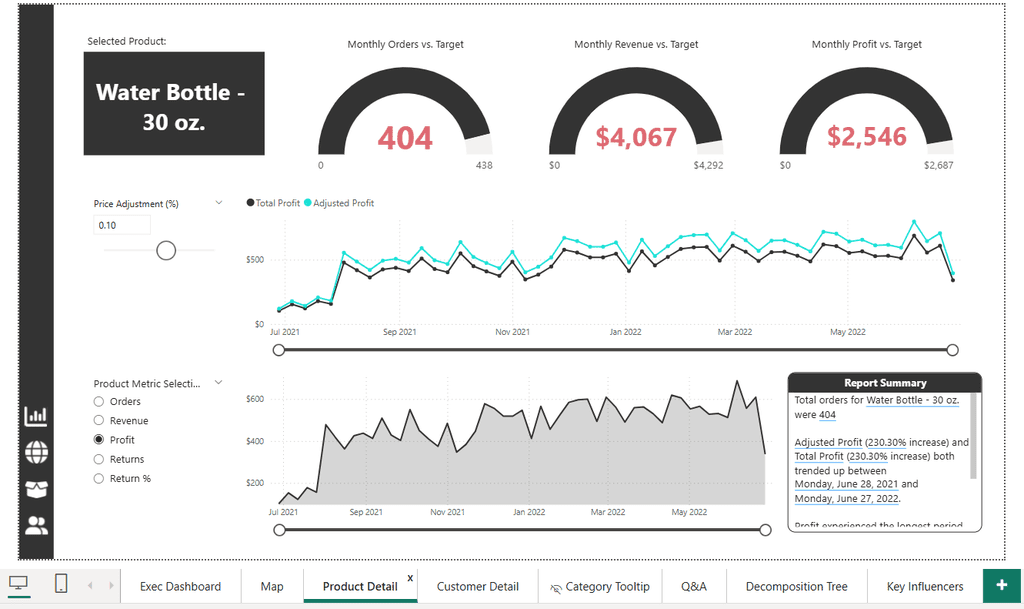Expand the Product Metric Selection chevron
This screenshot has height=609, width=1024.
[x=219, y=383]
